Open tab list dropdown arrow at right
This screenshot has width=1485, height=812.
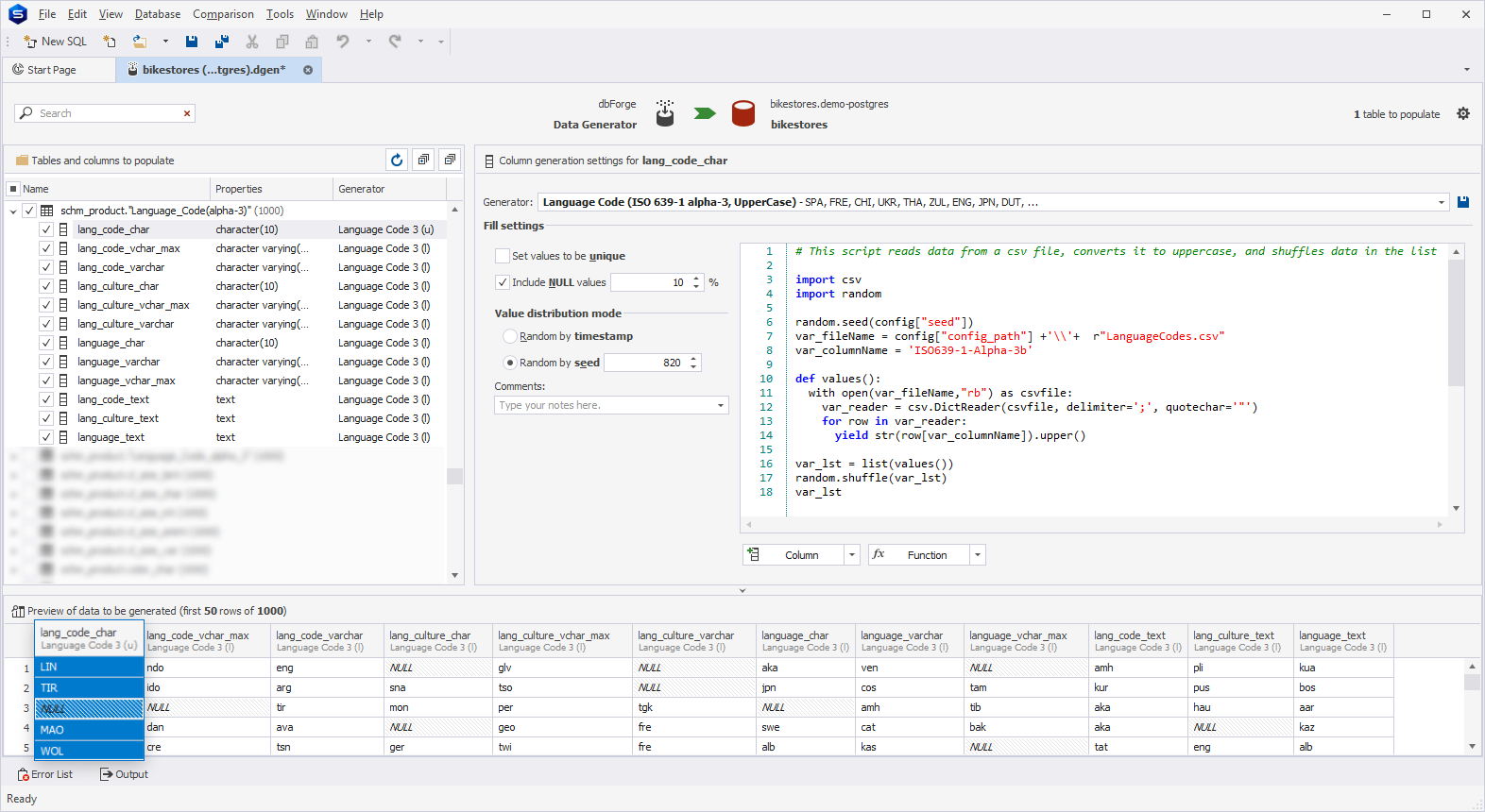pyautogui.click(x=1467, y=70)
